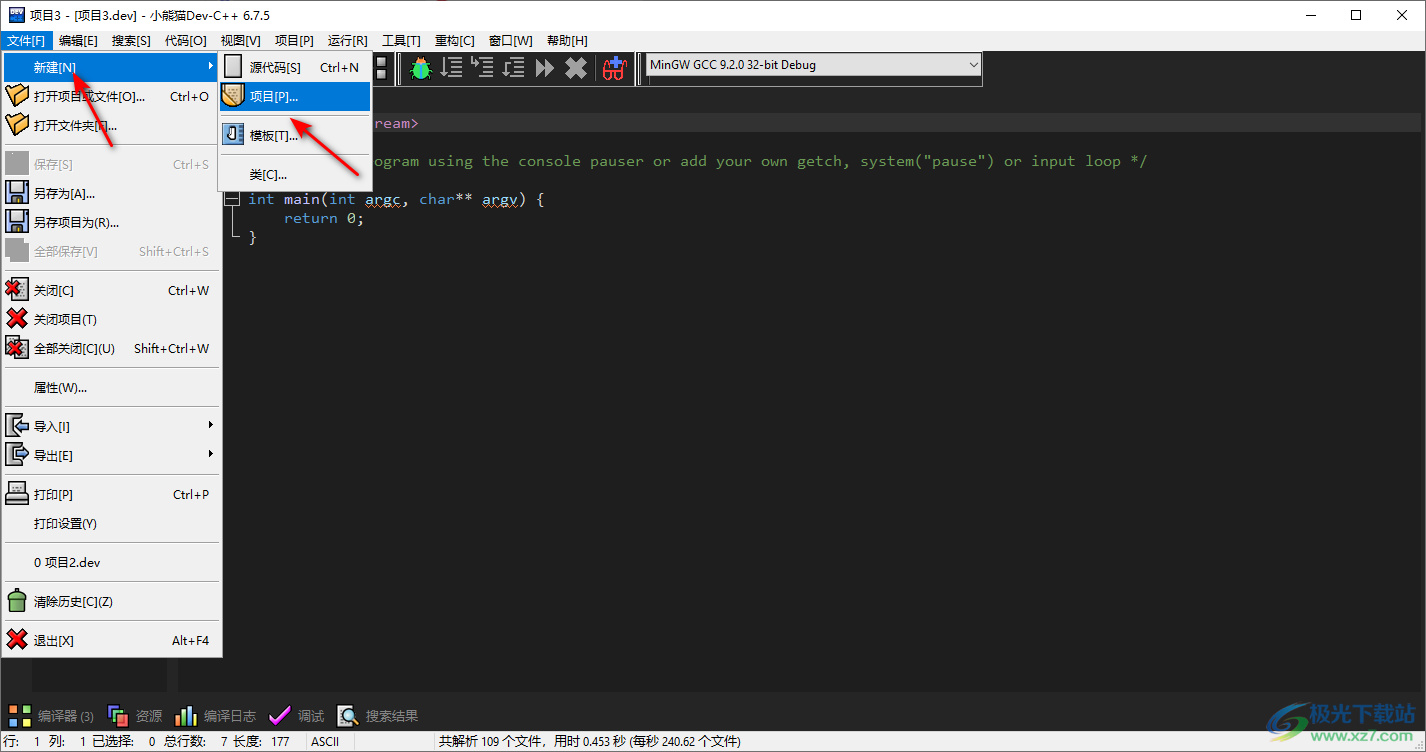Click the continue double-arrow icon
Screen dimensions: 1426x752
click(x=545, y=68)
